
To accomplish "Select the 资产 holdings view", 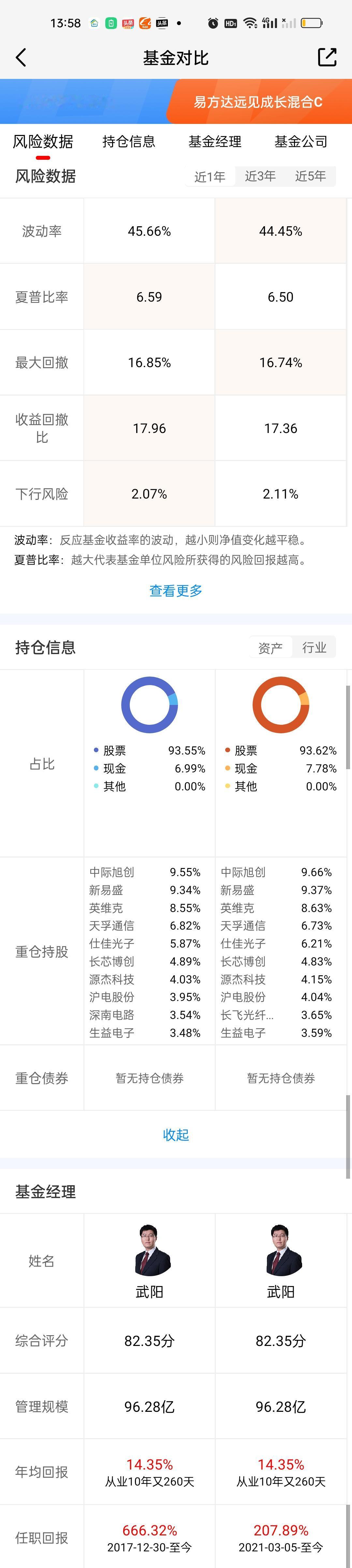I will [271, 648].
